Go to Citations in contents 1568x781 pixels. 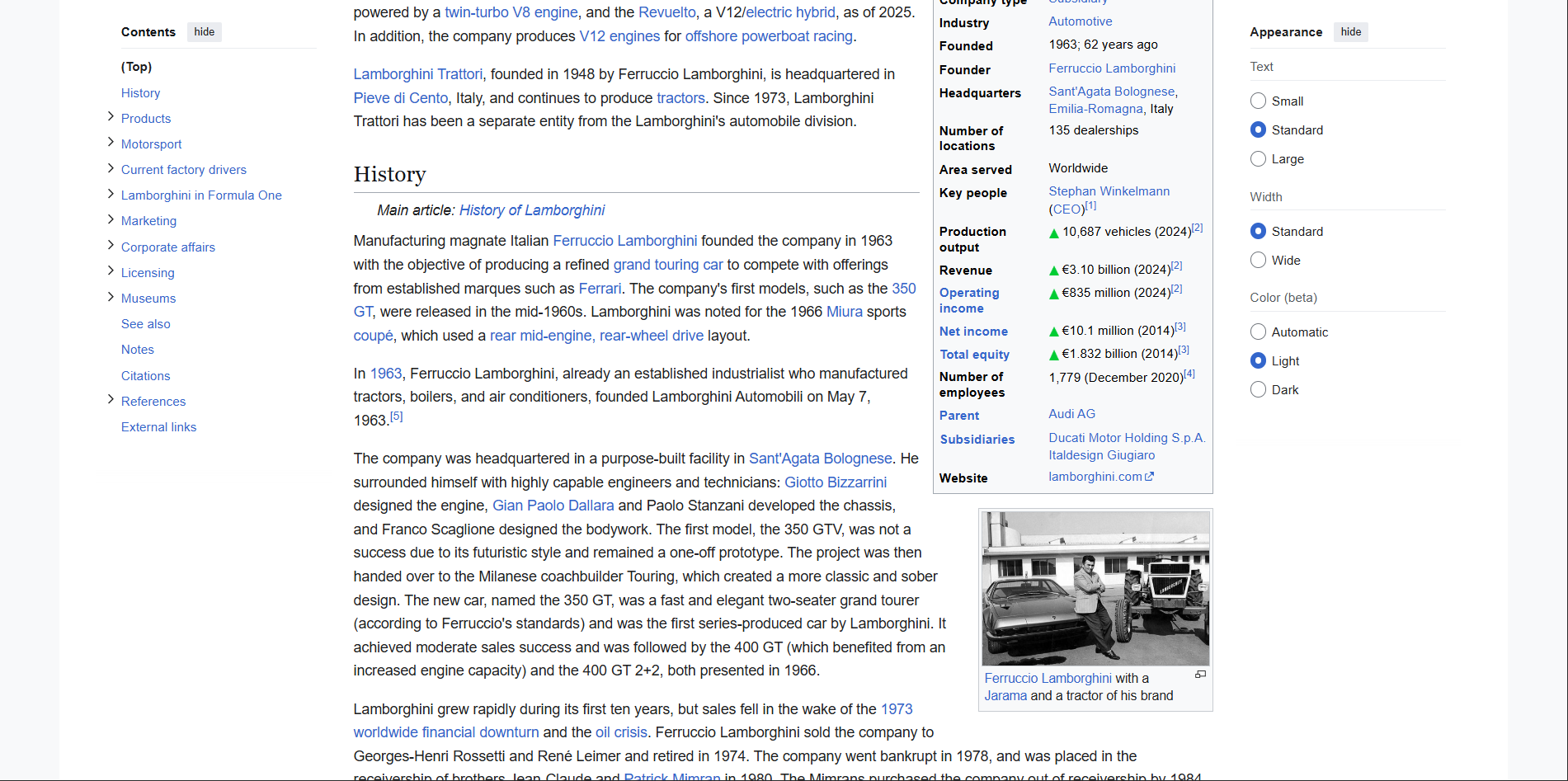coord(145,376)
